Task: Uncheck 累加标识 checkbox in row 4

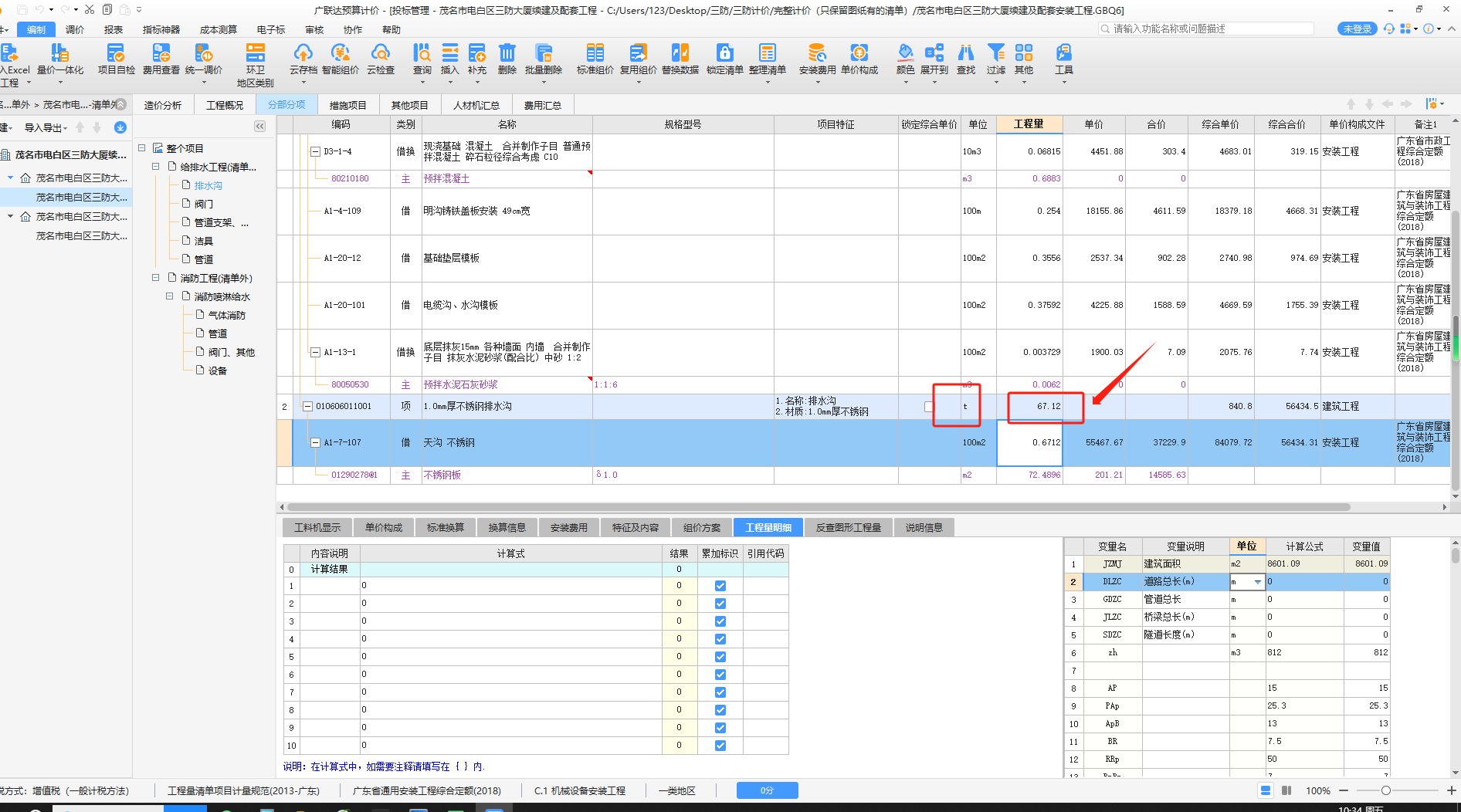Action: [x=720, y=639]
